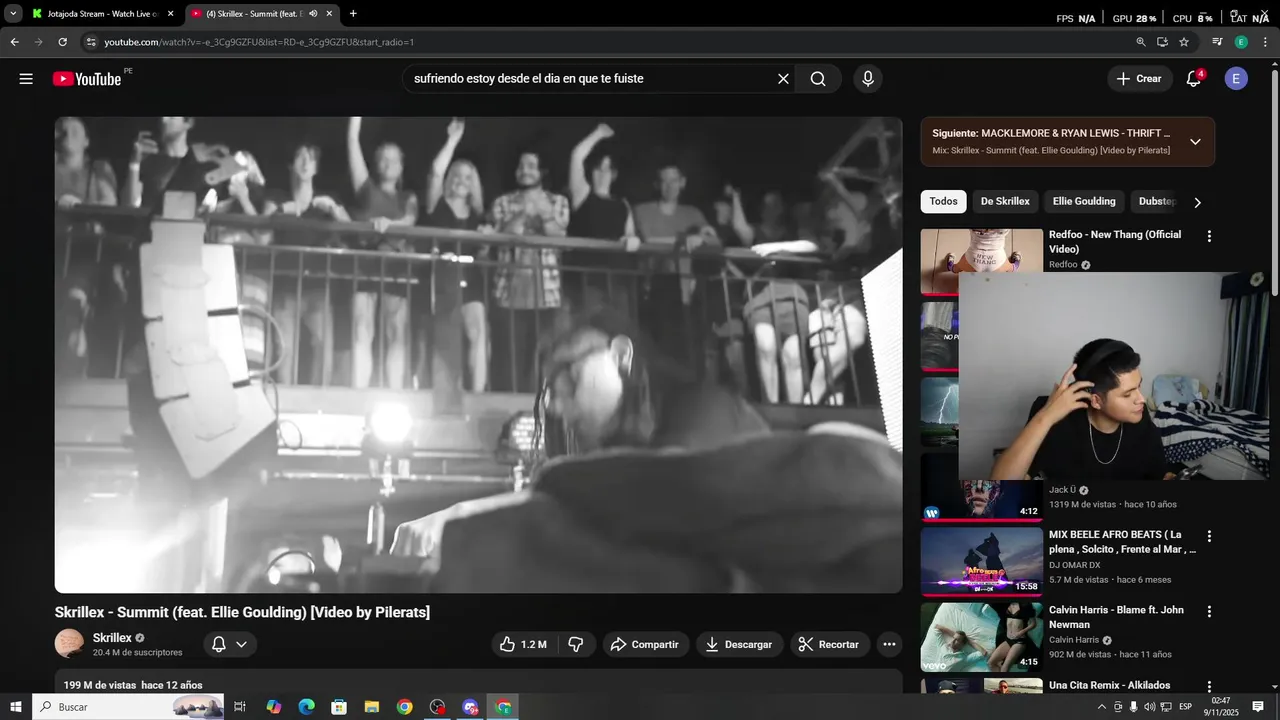The height and width of the screenshot is (720, 1280).
Task: Dislike the video with thumbs down
Action: 576,644
